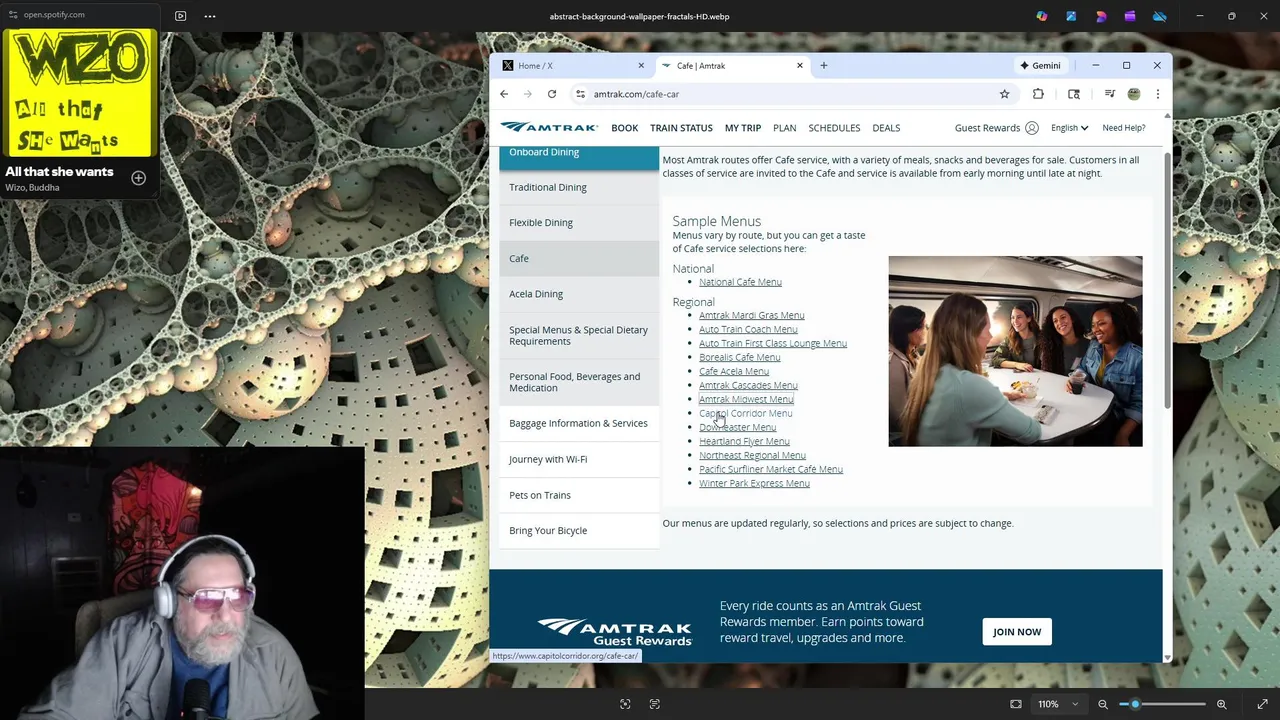The image size is (1280, 720).
Task: Click the Guest Rewards account icon
Action: (x=1032, y=128)
